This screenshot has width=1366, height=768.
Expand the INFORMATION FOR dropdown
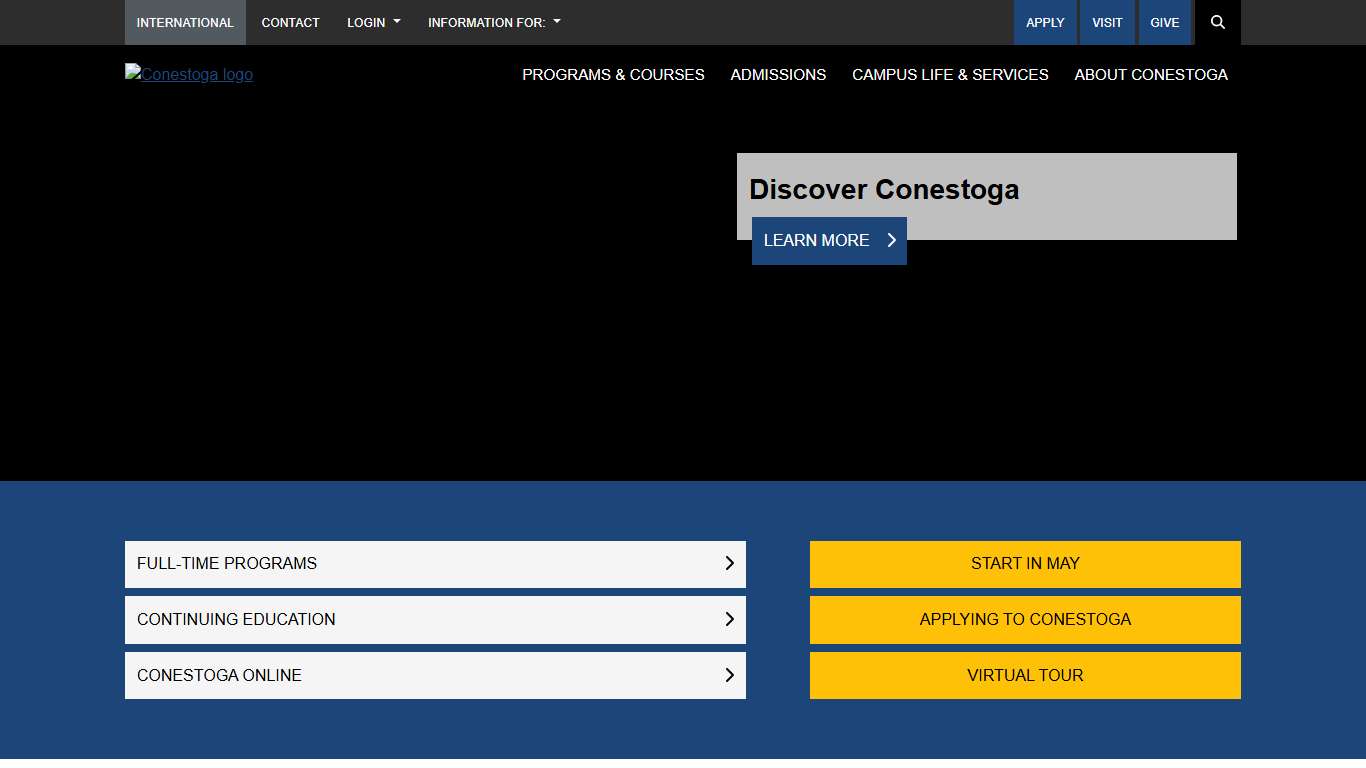coord(493,22)
